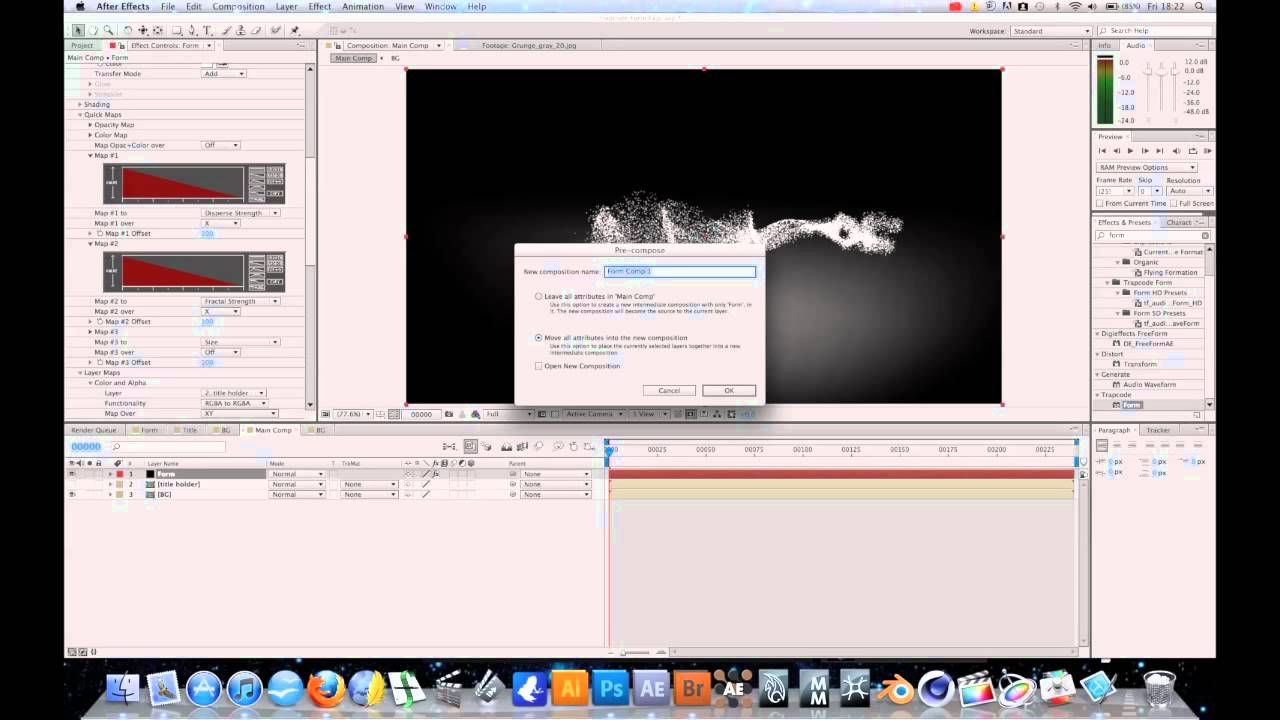Switch to the Render Queue tab
Screen dimensions: 1280x720
pos(93,430)
